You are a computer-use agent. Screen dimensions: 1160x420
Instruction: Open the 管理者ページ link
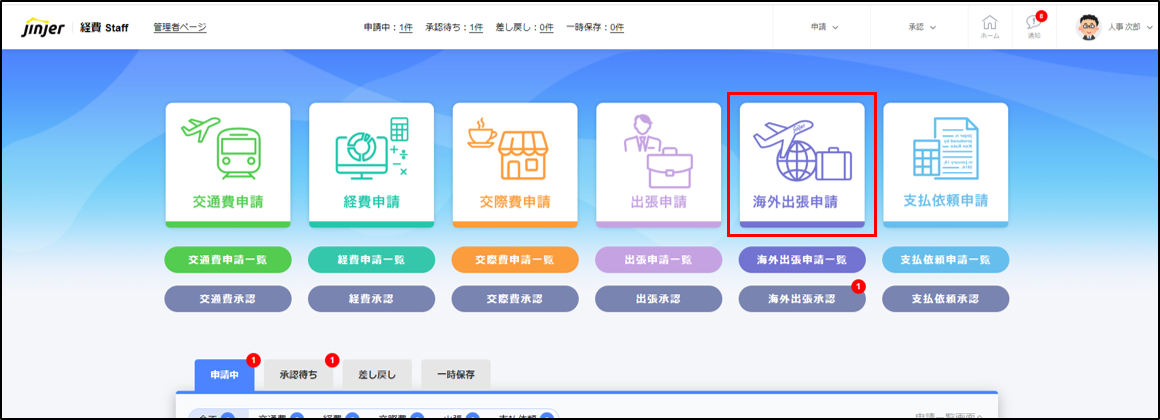[x=180, y=27]
